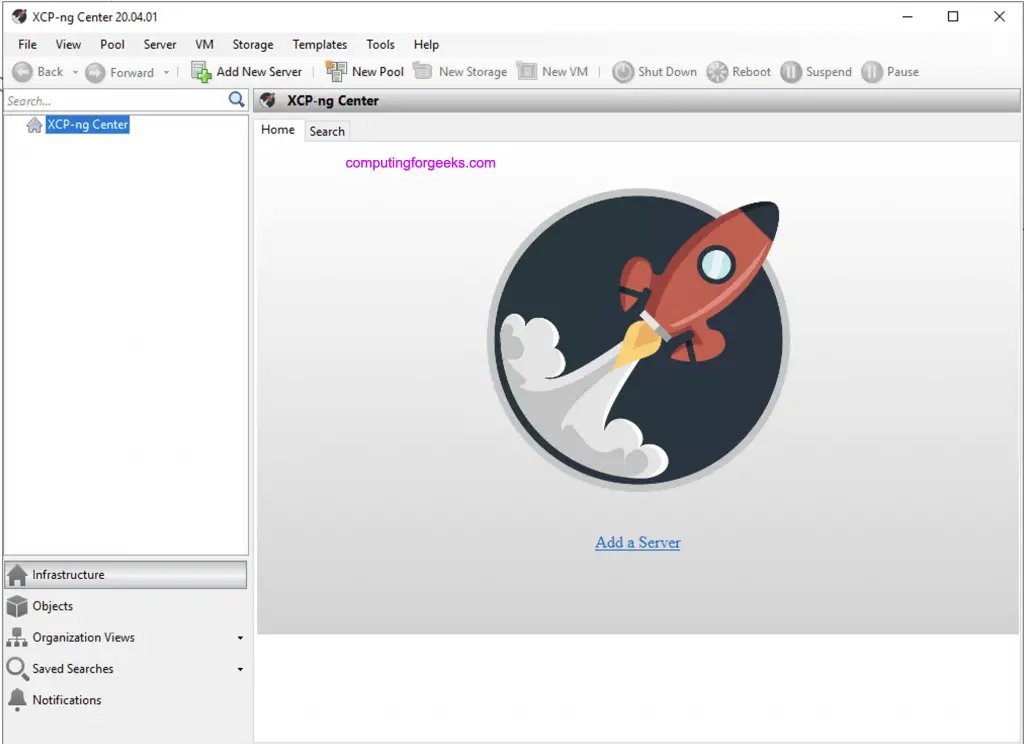Click the Notifications bell icon
This screenshot has width=1024, height=744.
[x=17, y=700]
